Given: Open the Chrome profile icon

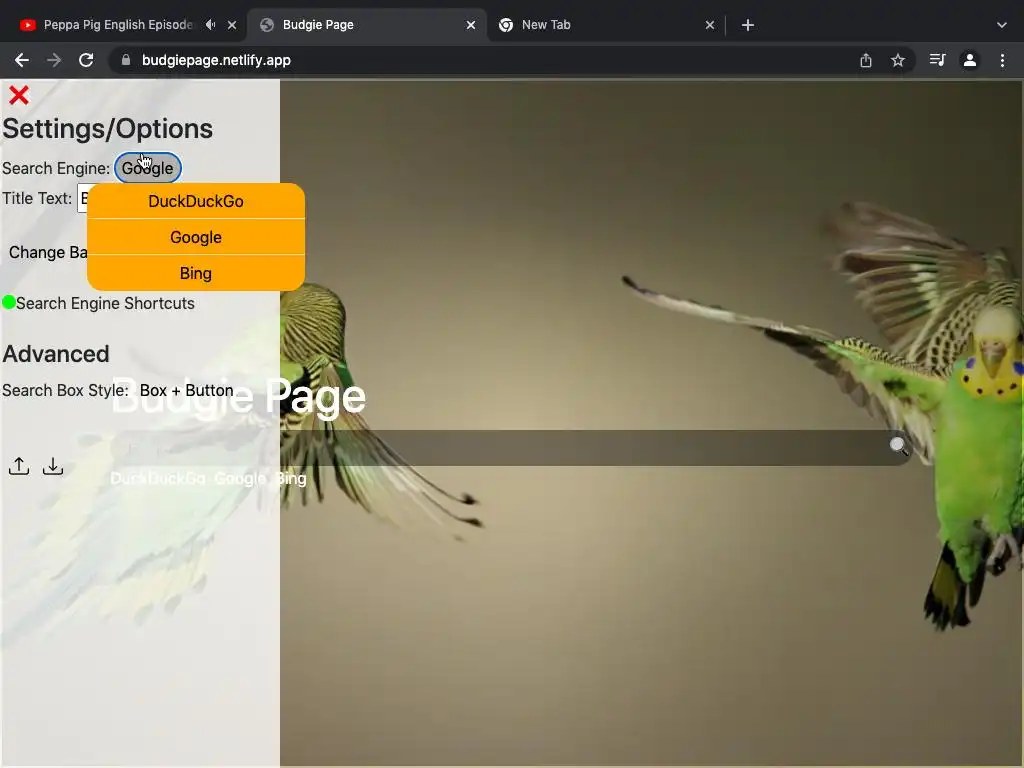Looking at the screenshot, I should click(970, 60).
